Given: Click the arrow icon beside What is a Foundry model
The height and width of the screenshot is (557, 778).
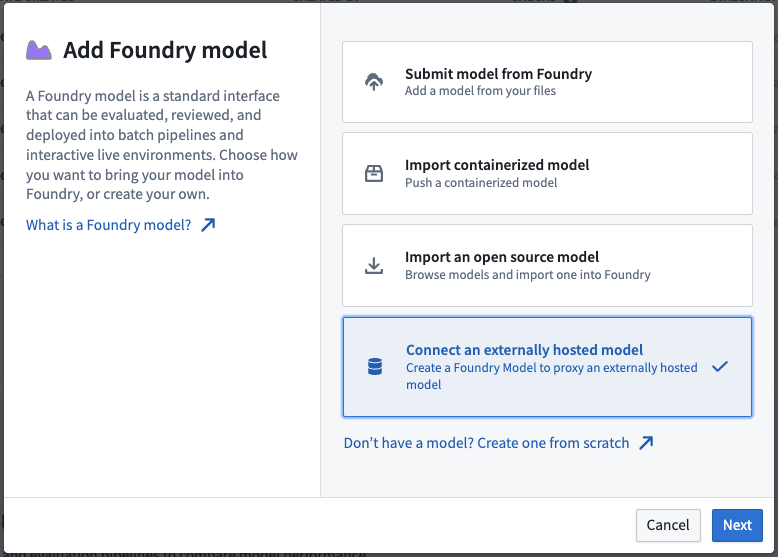Looking at the screenshot, I should [208, 225].
